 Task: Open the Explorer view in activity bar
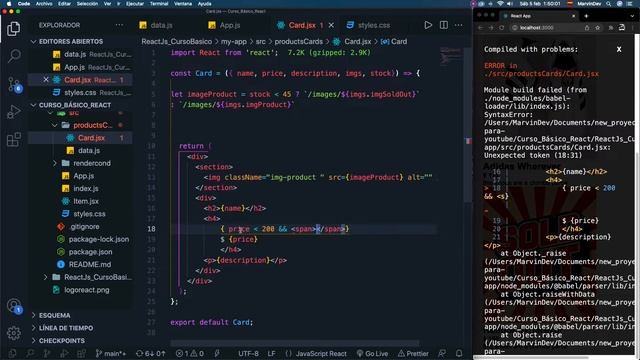point(13,29)
